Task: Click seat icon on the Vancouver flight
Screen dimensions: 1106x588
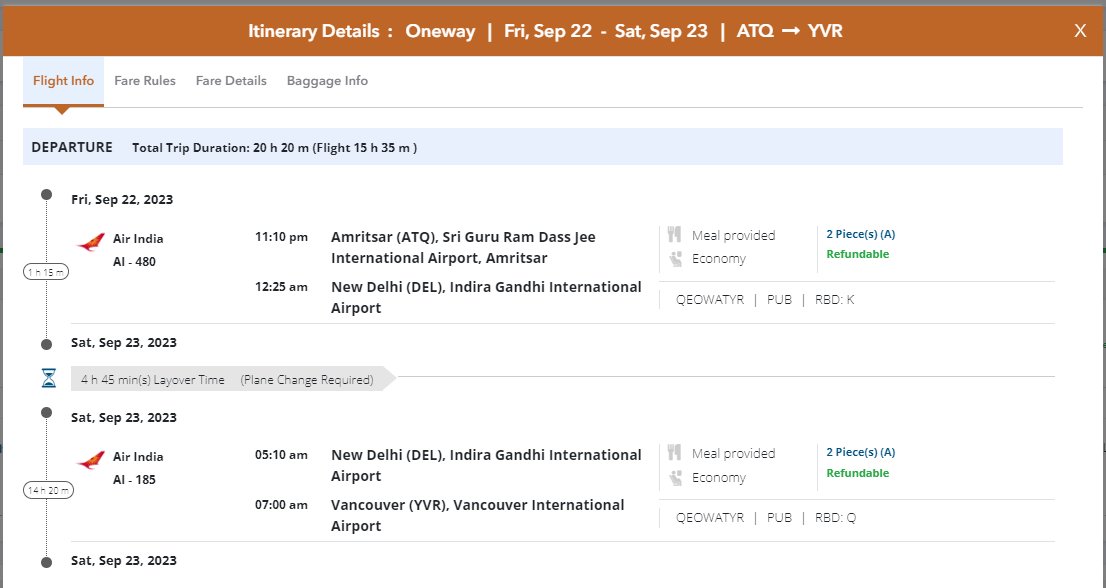Action: (x=675, y=477)
